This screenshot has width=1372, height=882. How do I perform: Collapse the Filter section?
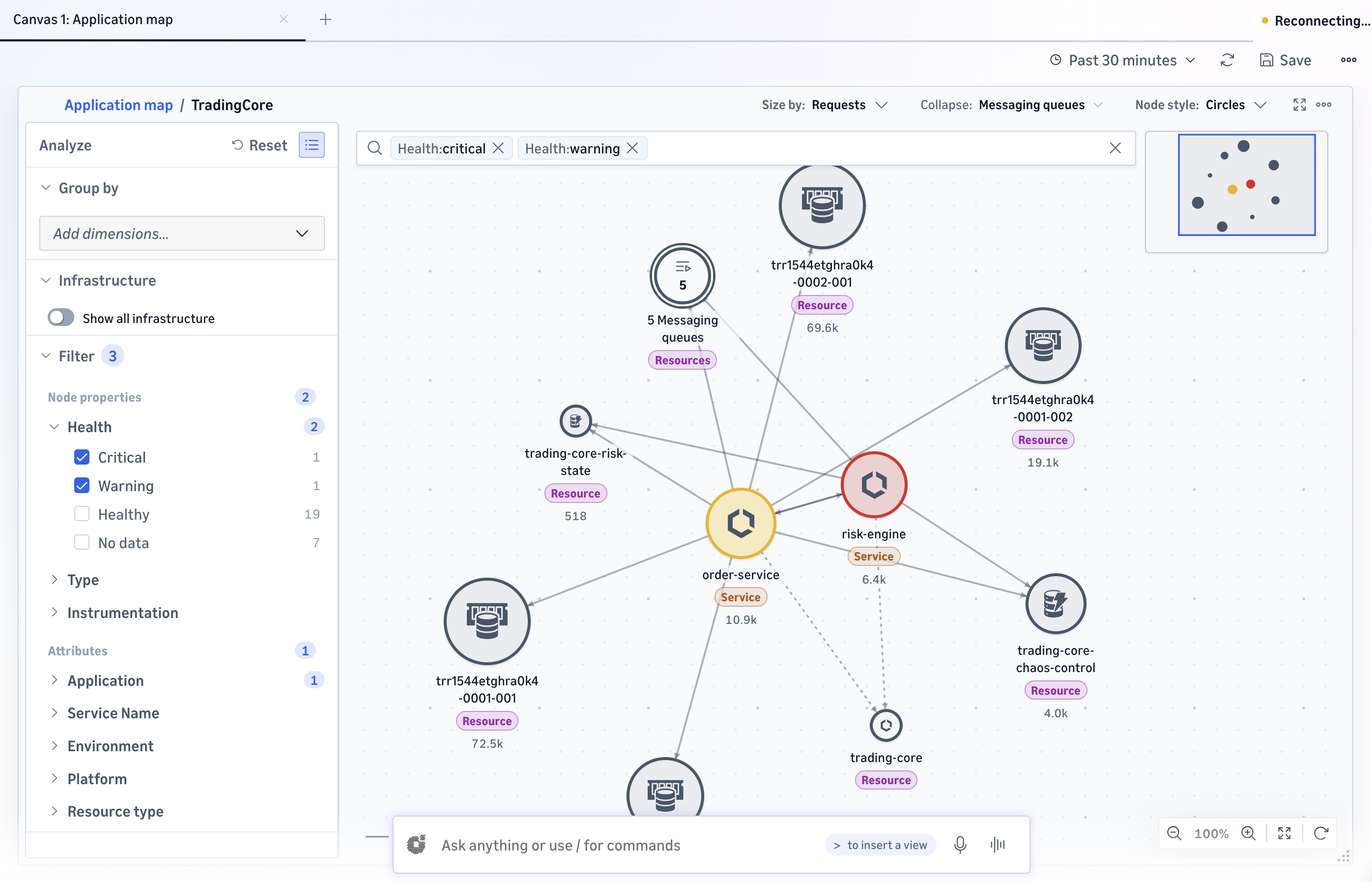click(46, 355)
